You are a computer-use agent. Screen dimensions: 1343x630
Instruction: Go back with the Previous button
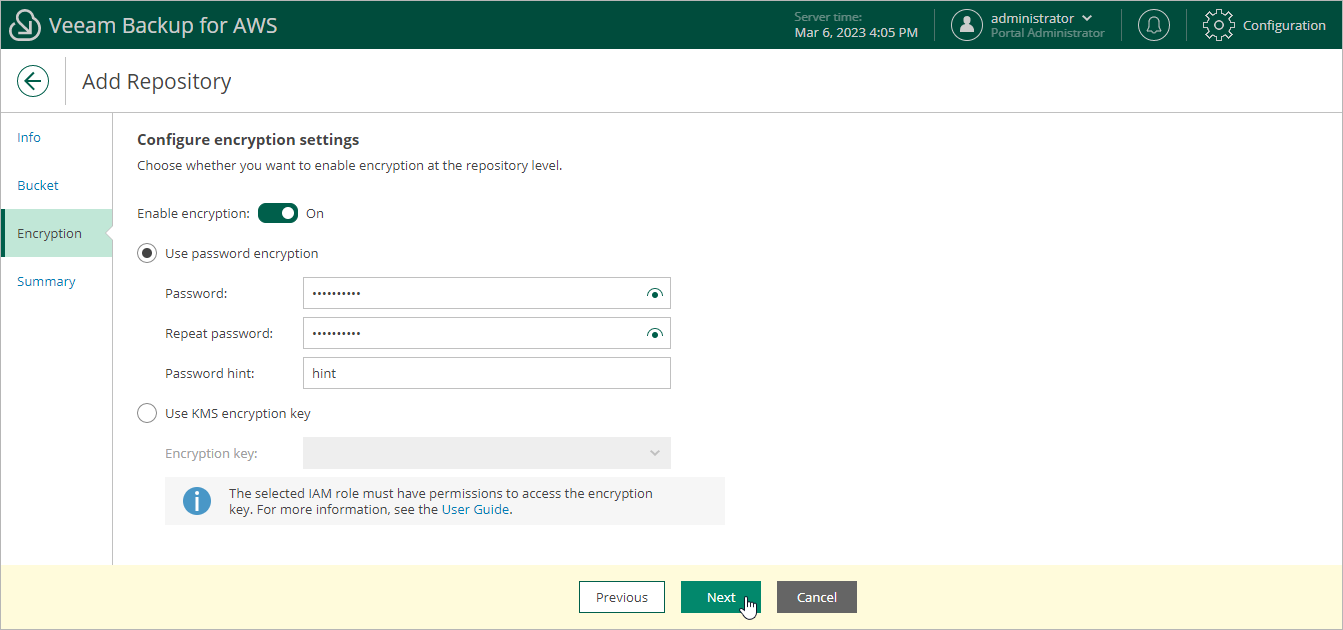tap(621, 597)
